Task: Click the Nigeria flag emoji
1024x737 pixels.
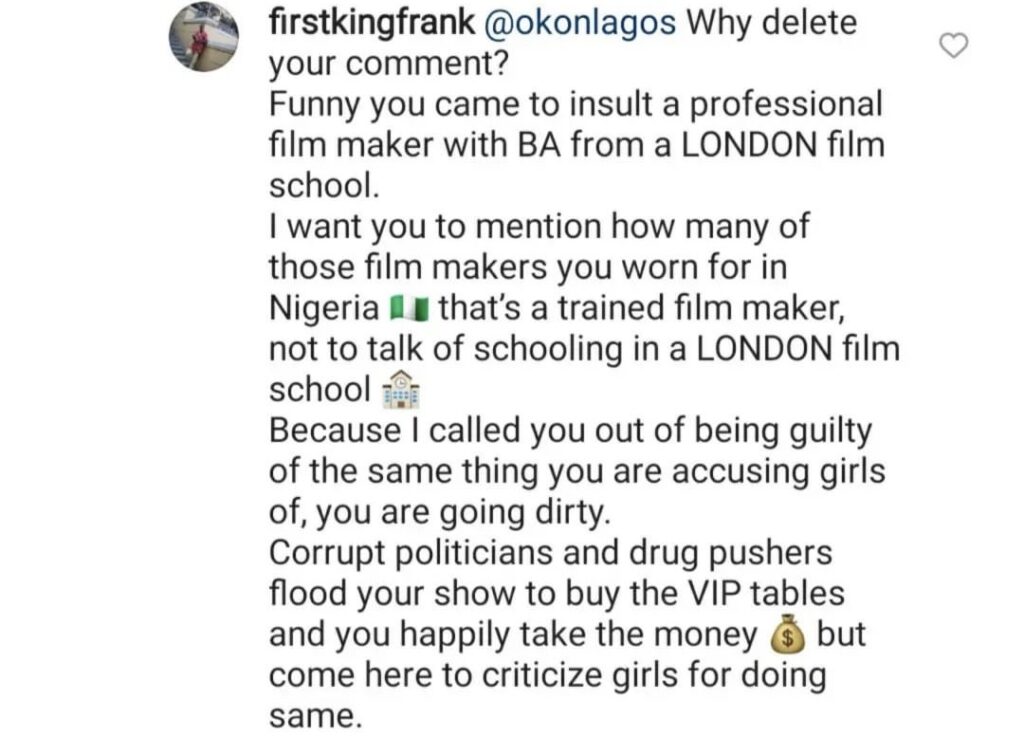Action: (x=409, y=309)
